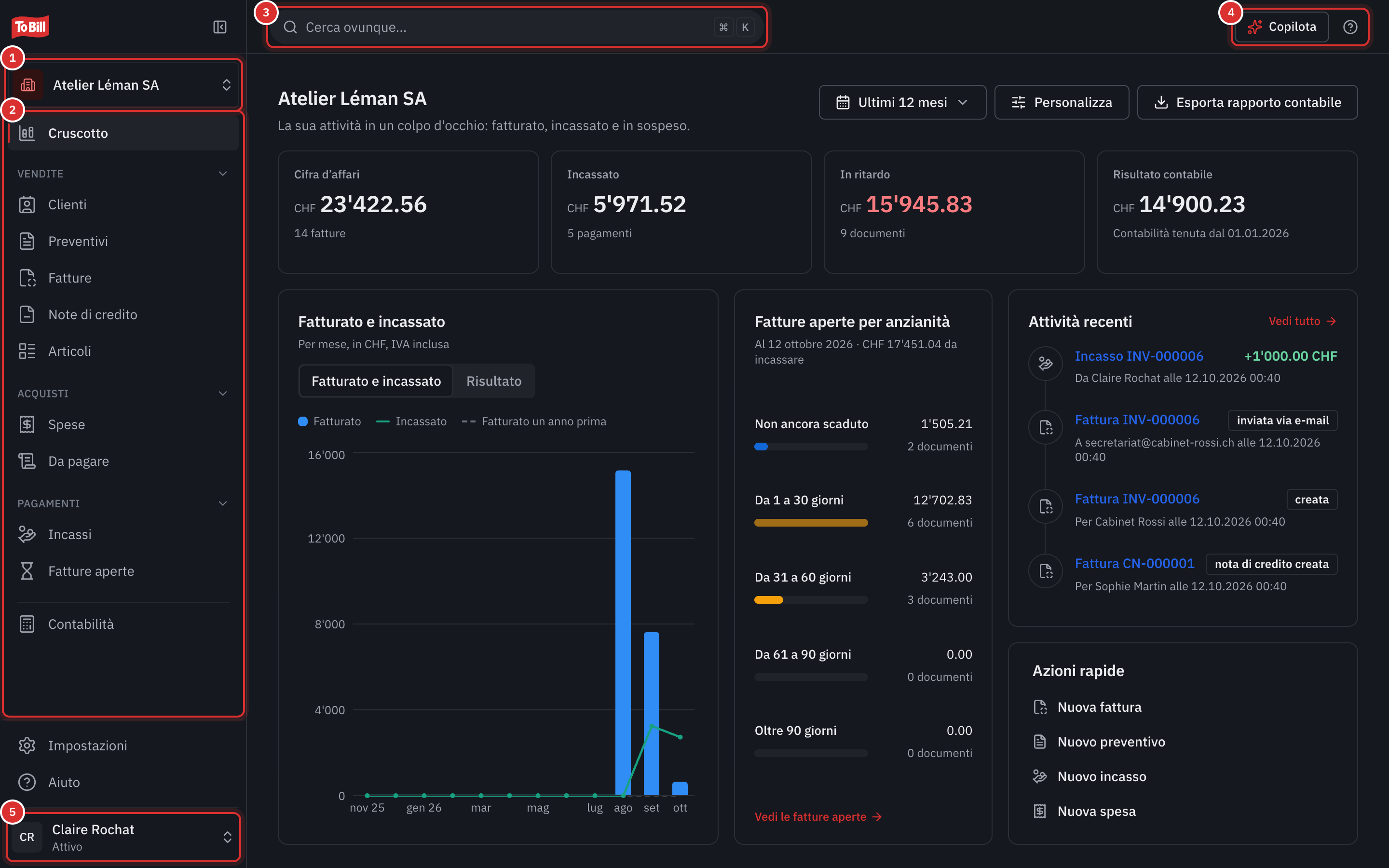Open Articoli in the sidebar
The width and height of the screenshot is (1389, 868).
click(x=123, y=351)
